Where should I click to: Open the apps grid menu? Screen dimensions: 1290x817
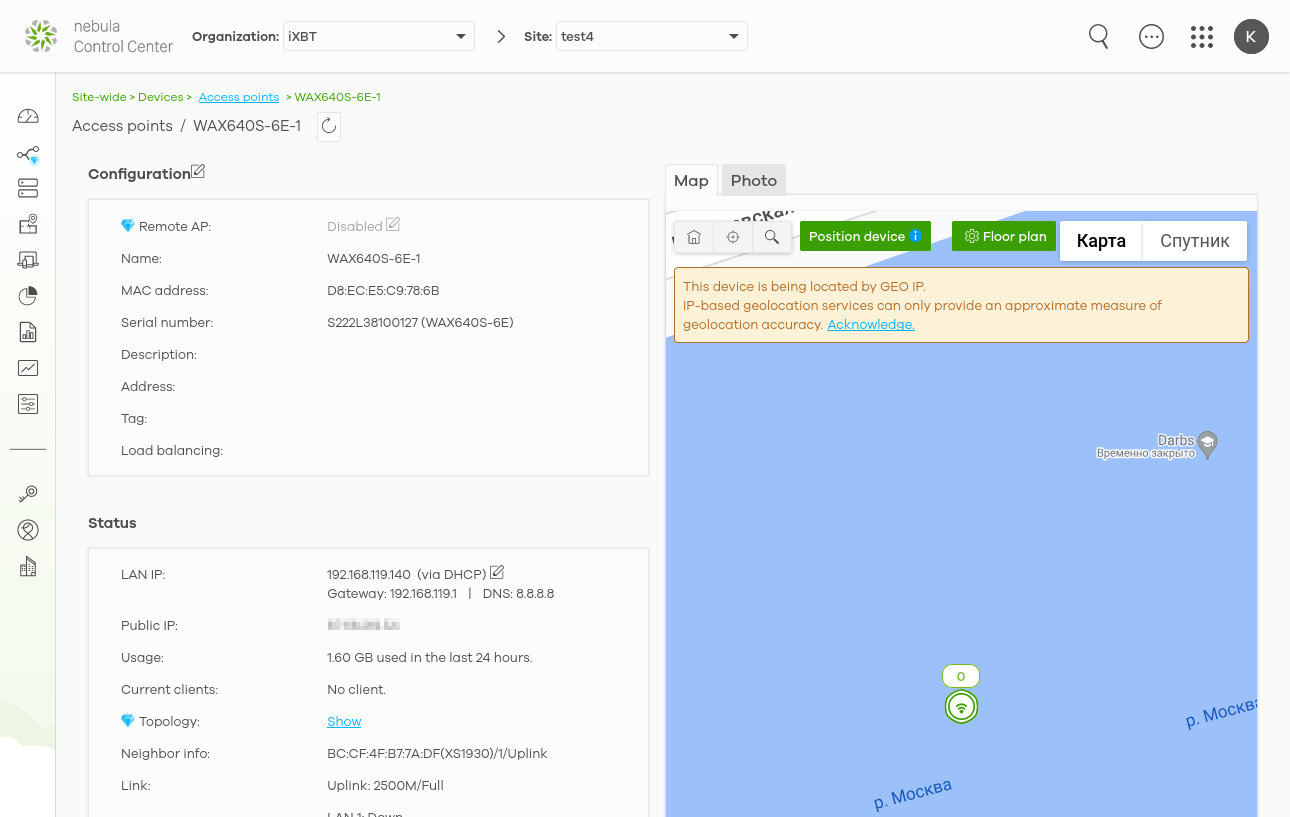pyautogui.click(x=1202, y=37)
